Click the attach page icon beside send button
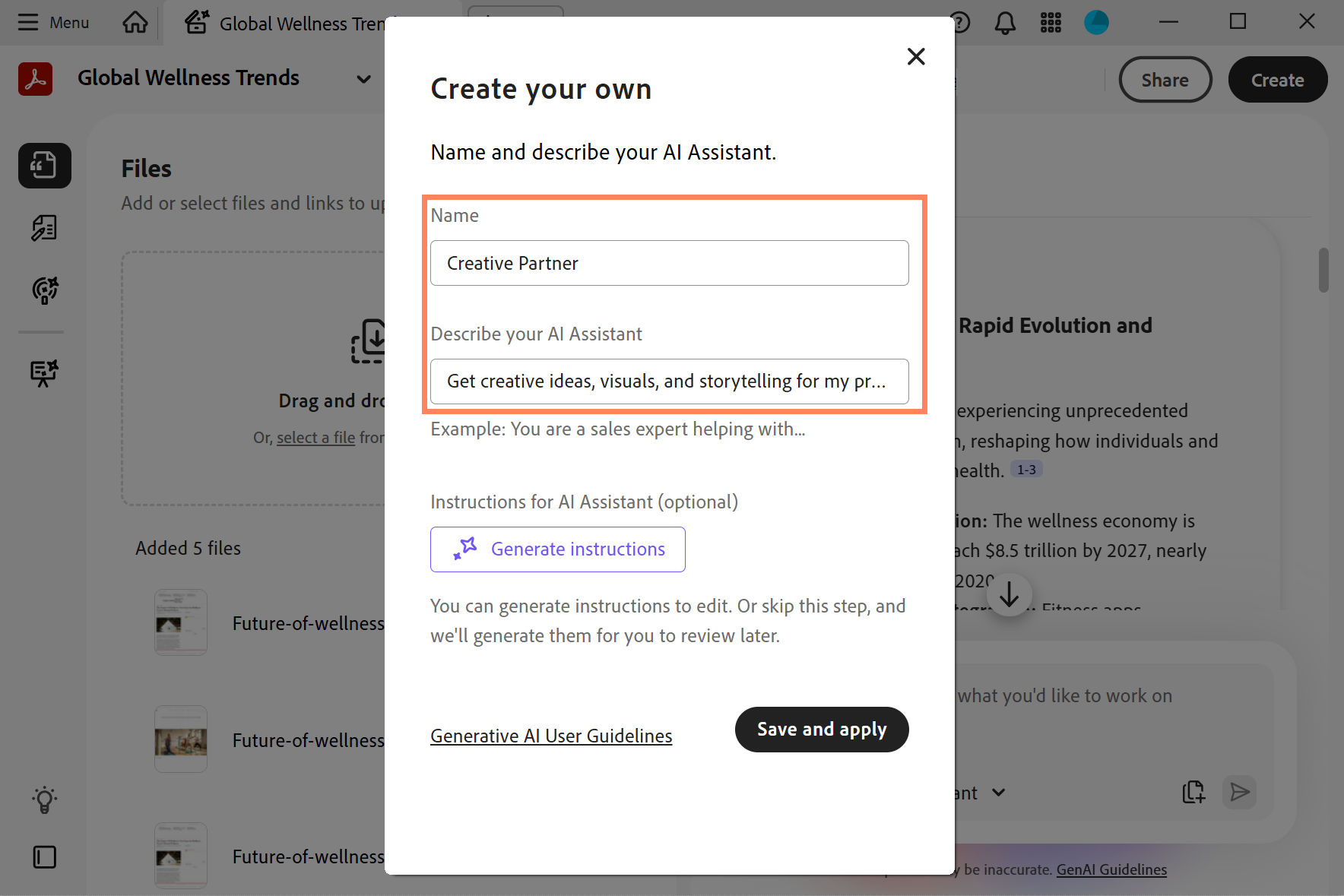 (x=1193, y=792)
